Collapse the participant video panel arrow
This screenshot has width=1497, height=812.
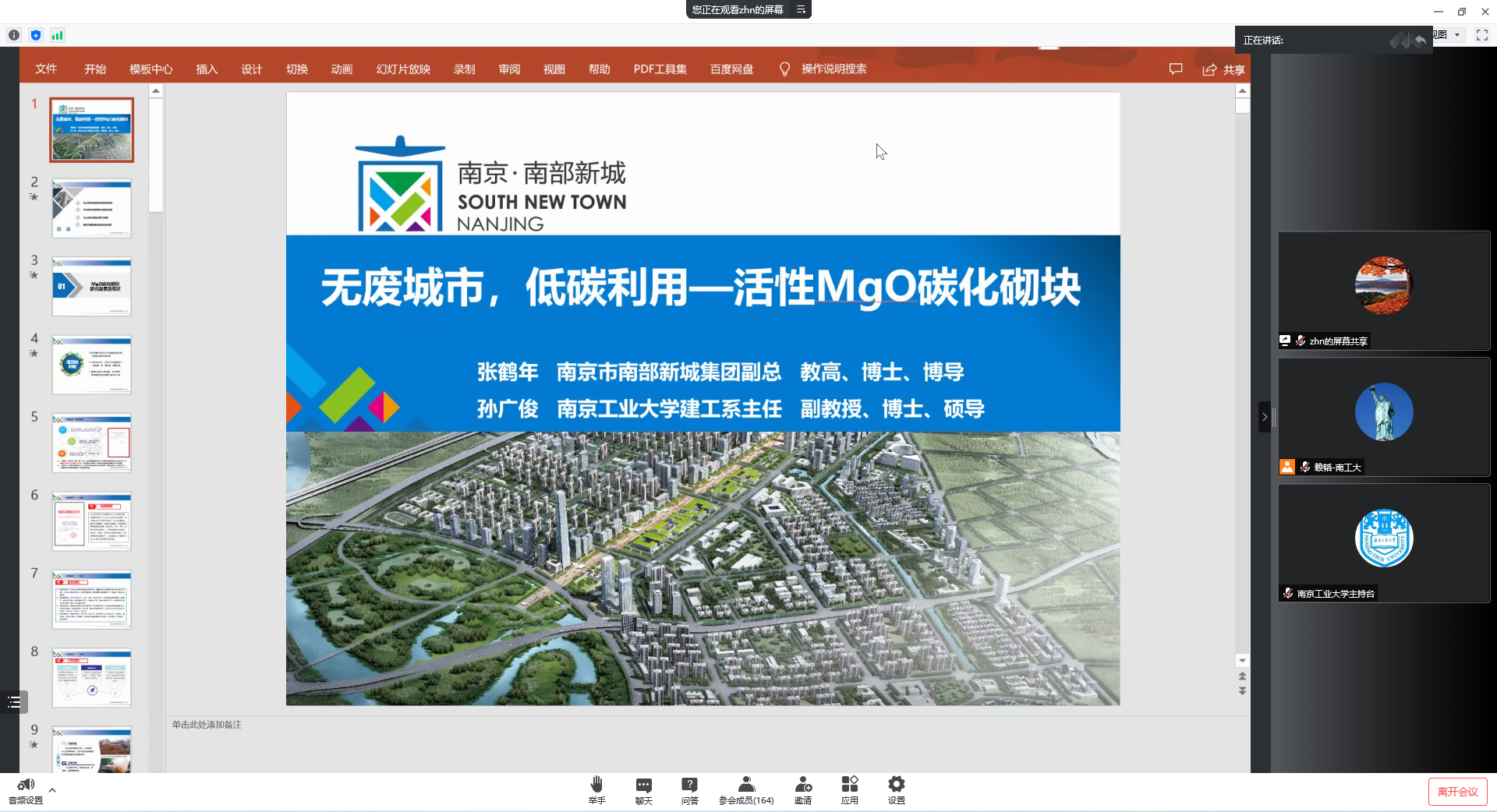(x=1265, y=417)
